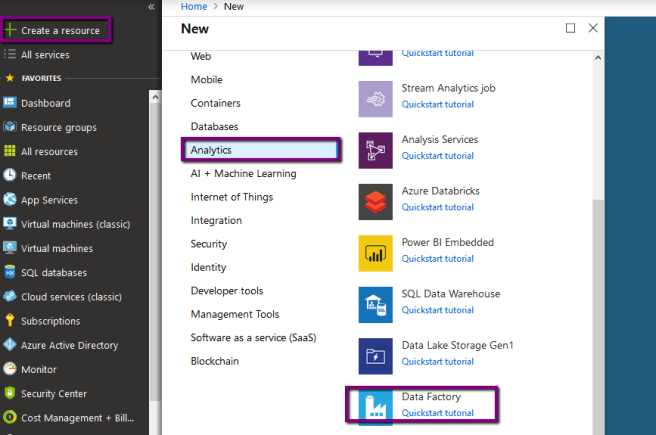Select the Analysis Services icon
Image resolution: width=656 pixels, height=435 pixels.
375,150
